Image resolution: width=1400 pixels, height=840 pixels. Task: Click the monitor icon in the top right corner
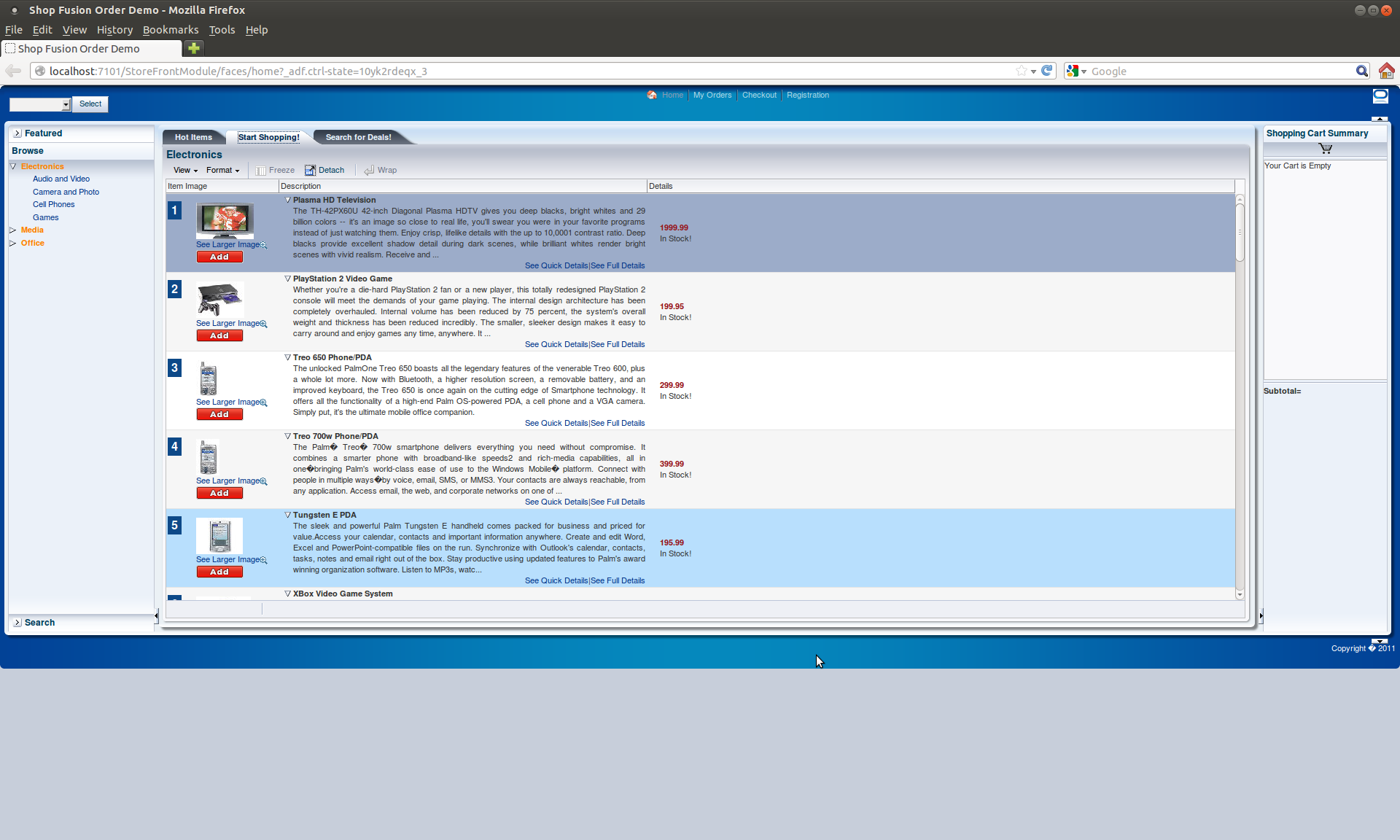point(1380,96)
